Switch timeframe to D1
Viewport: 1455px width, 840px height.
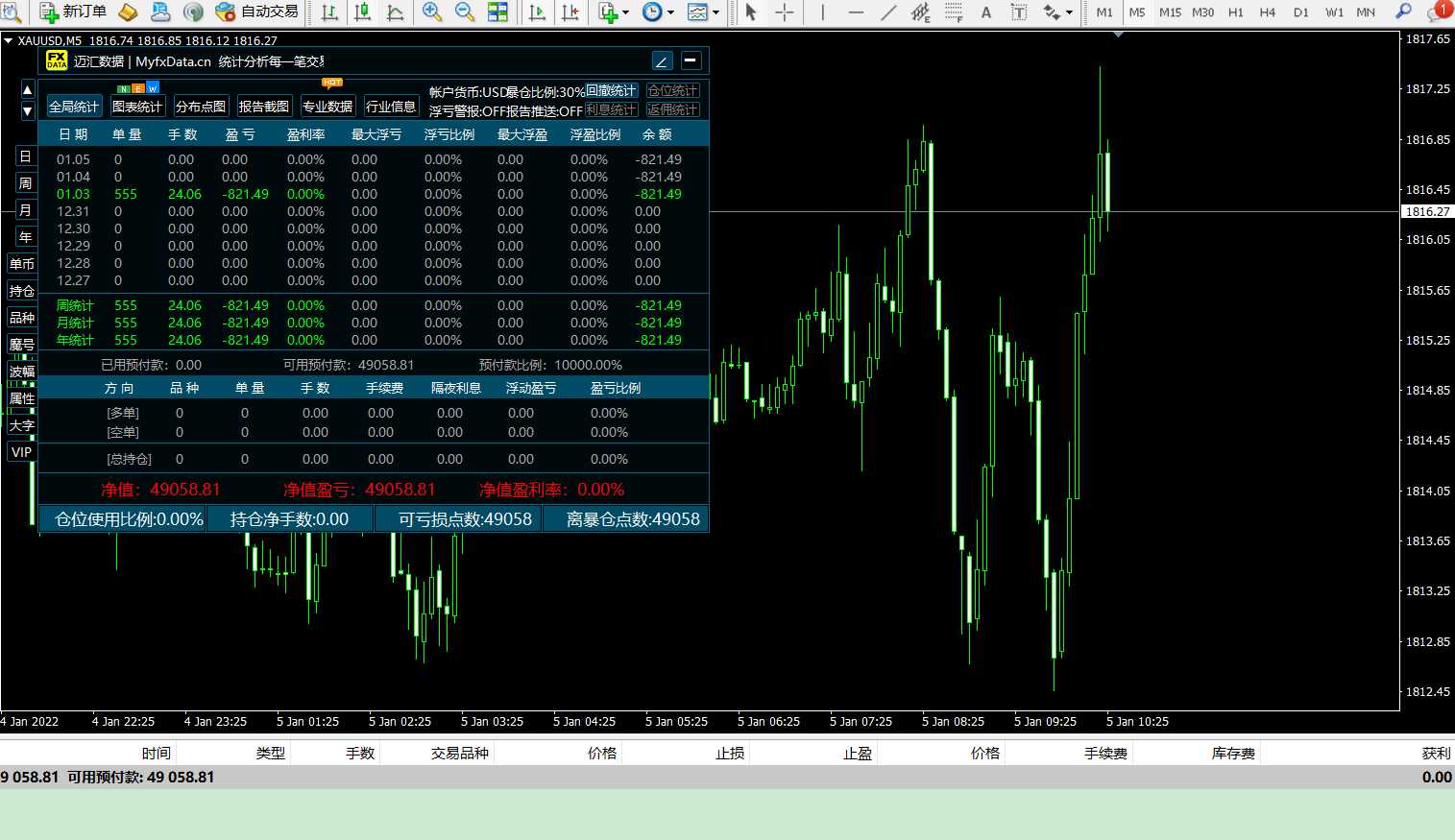(1301, 12)
